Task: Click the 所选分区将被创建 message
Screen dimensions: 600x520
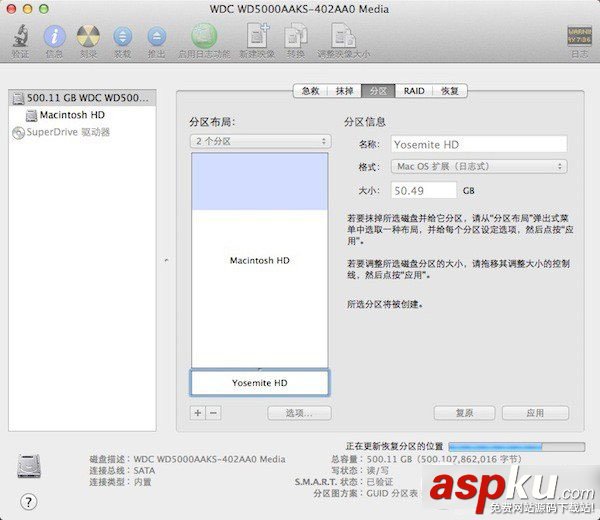Action: point(385,304)
